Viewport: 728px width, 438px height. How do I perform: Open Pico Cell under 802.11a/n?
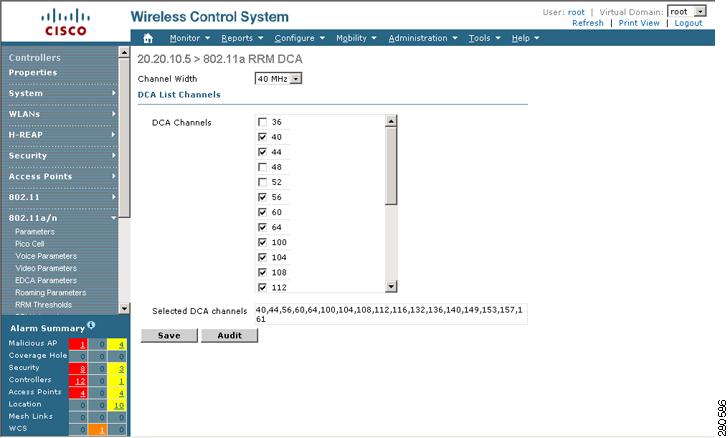(x=30, y=244)
